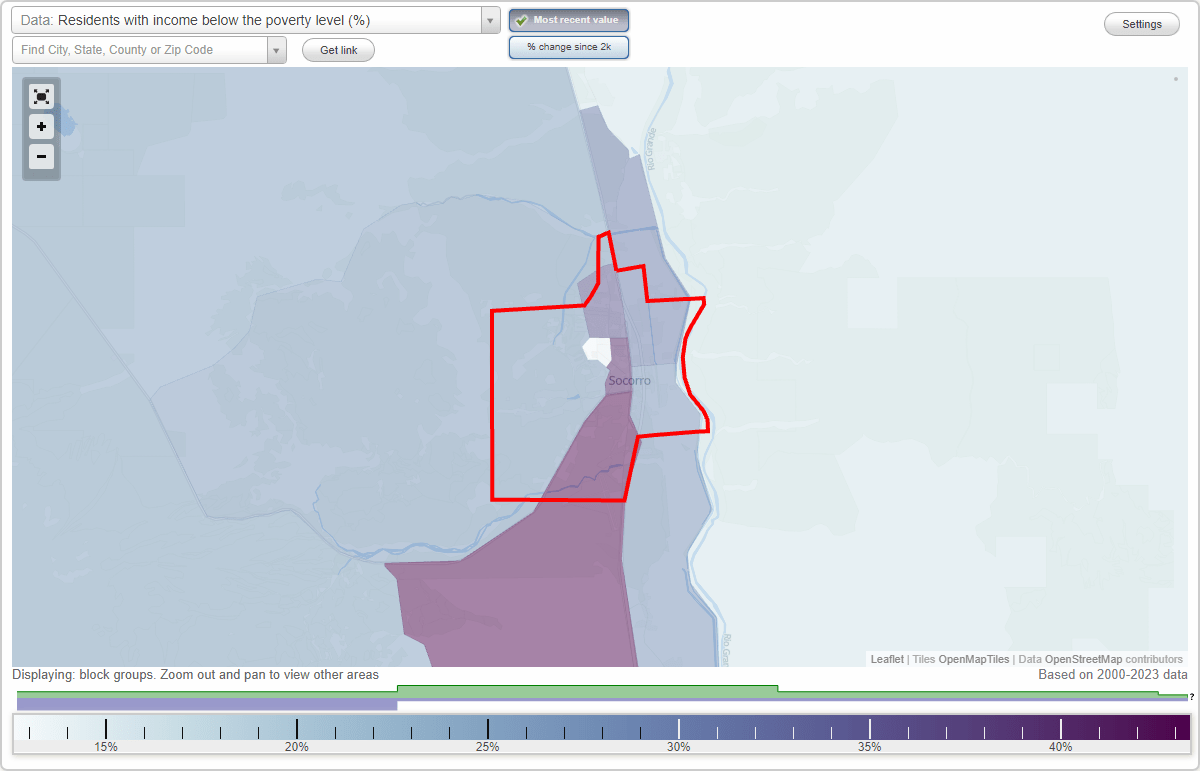
Task: Click the green checkmark on Most recent value
Action: (522, 20)
